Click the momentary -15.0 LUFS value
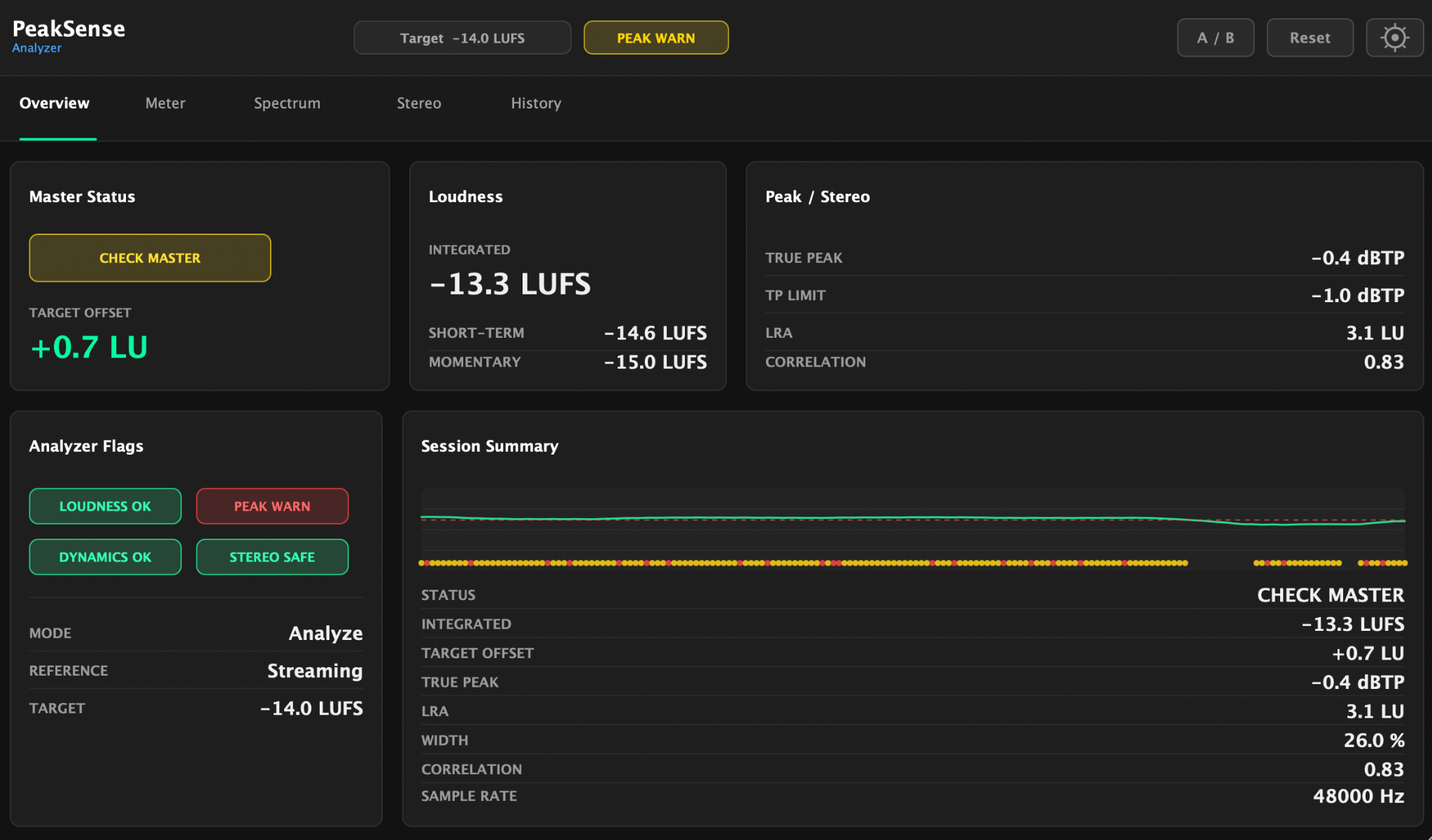The width and height of the screenshot is (1432, 840). coord(655,362)
